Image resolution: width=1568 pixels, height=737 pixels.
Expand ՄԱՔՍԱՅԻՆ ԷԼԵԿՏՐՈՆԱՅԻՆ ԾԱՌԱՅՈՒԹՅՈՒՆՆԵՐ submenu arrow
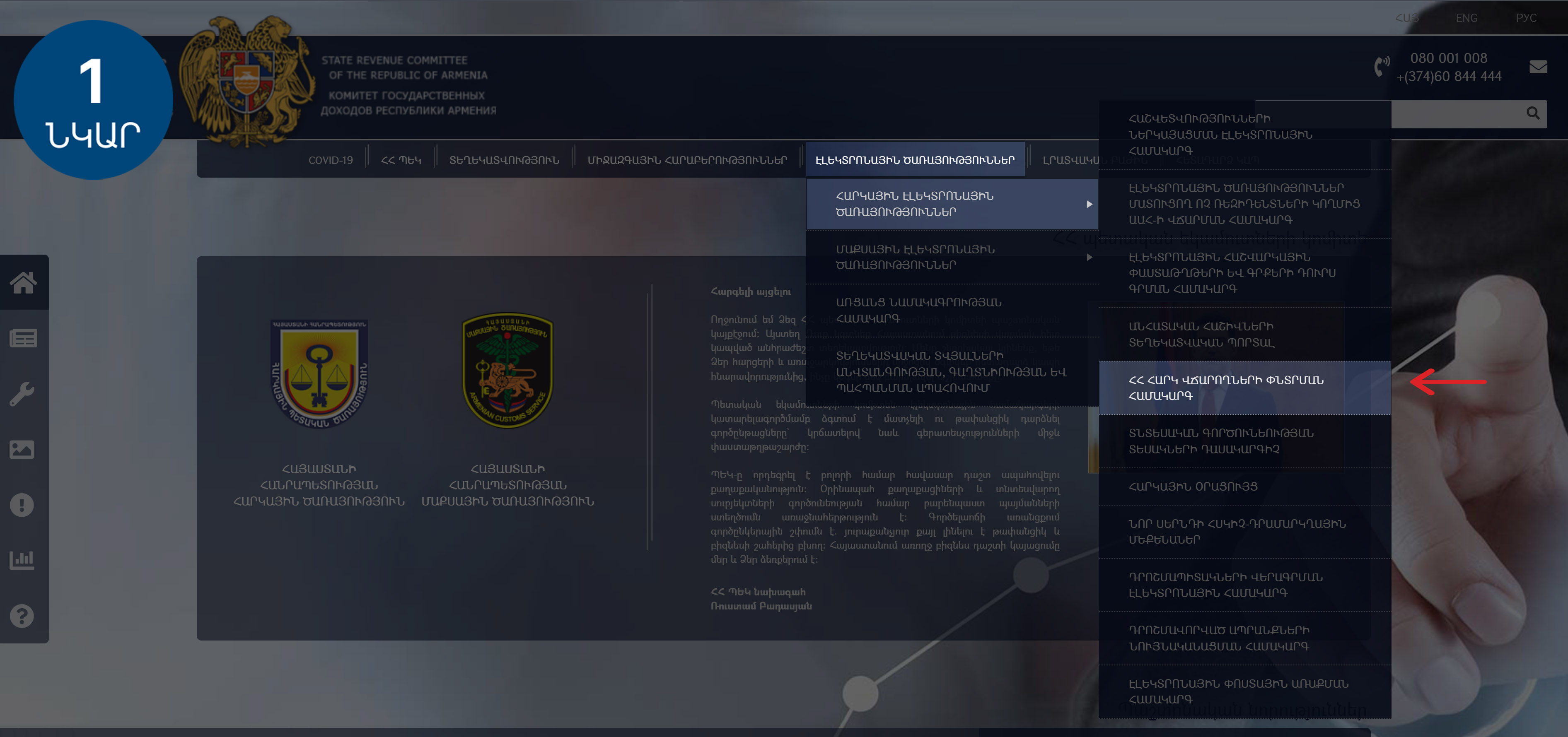(1089, 258)
